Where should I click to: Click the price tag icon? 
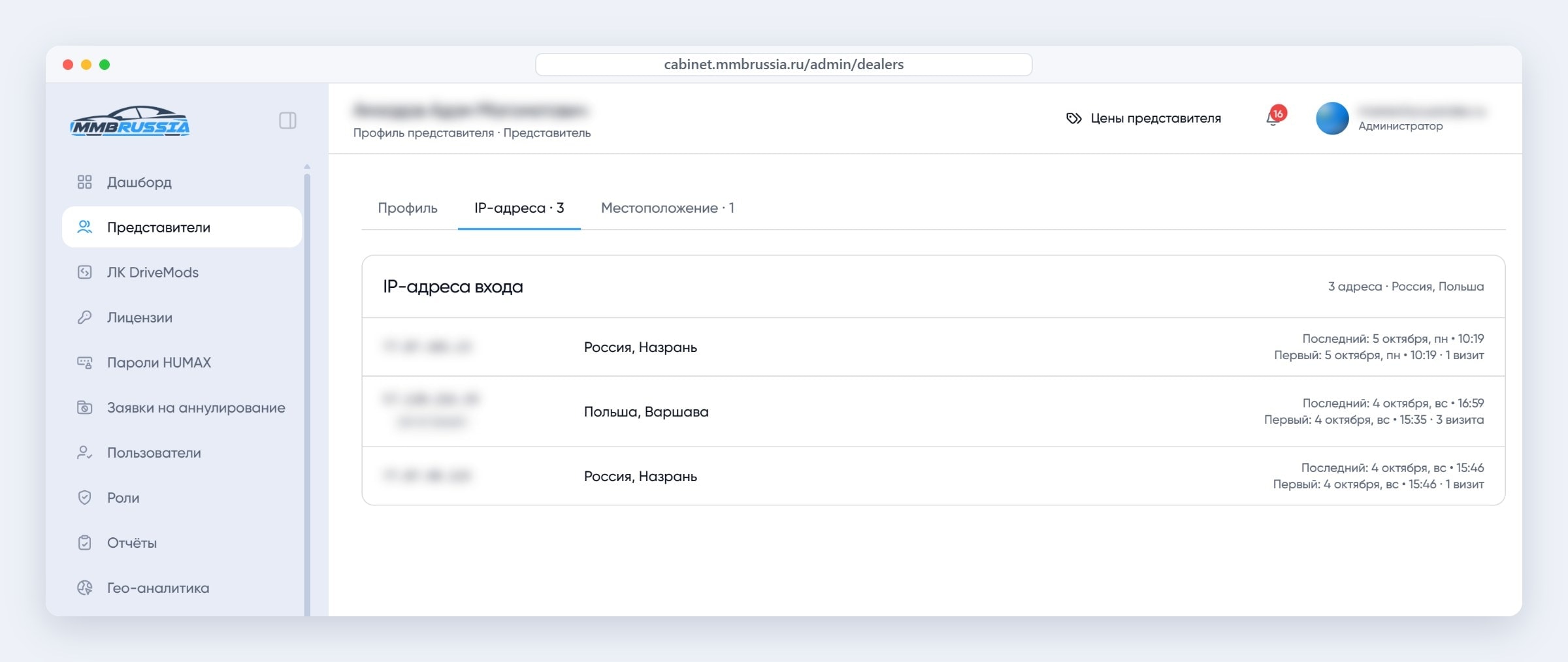click(1073, 118)
